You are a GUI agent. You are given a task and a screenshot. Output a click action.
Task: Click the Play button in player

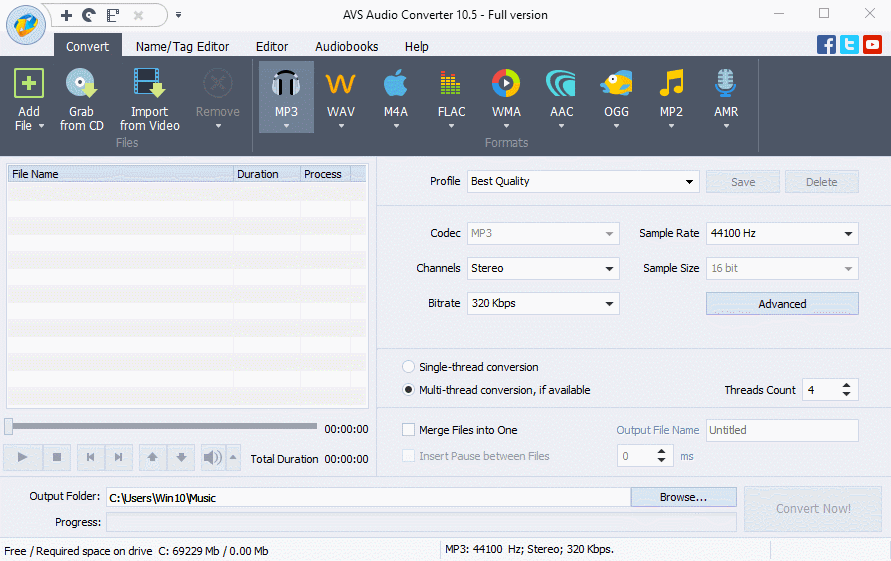click(23, 457)
